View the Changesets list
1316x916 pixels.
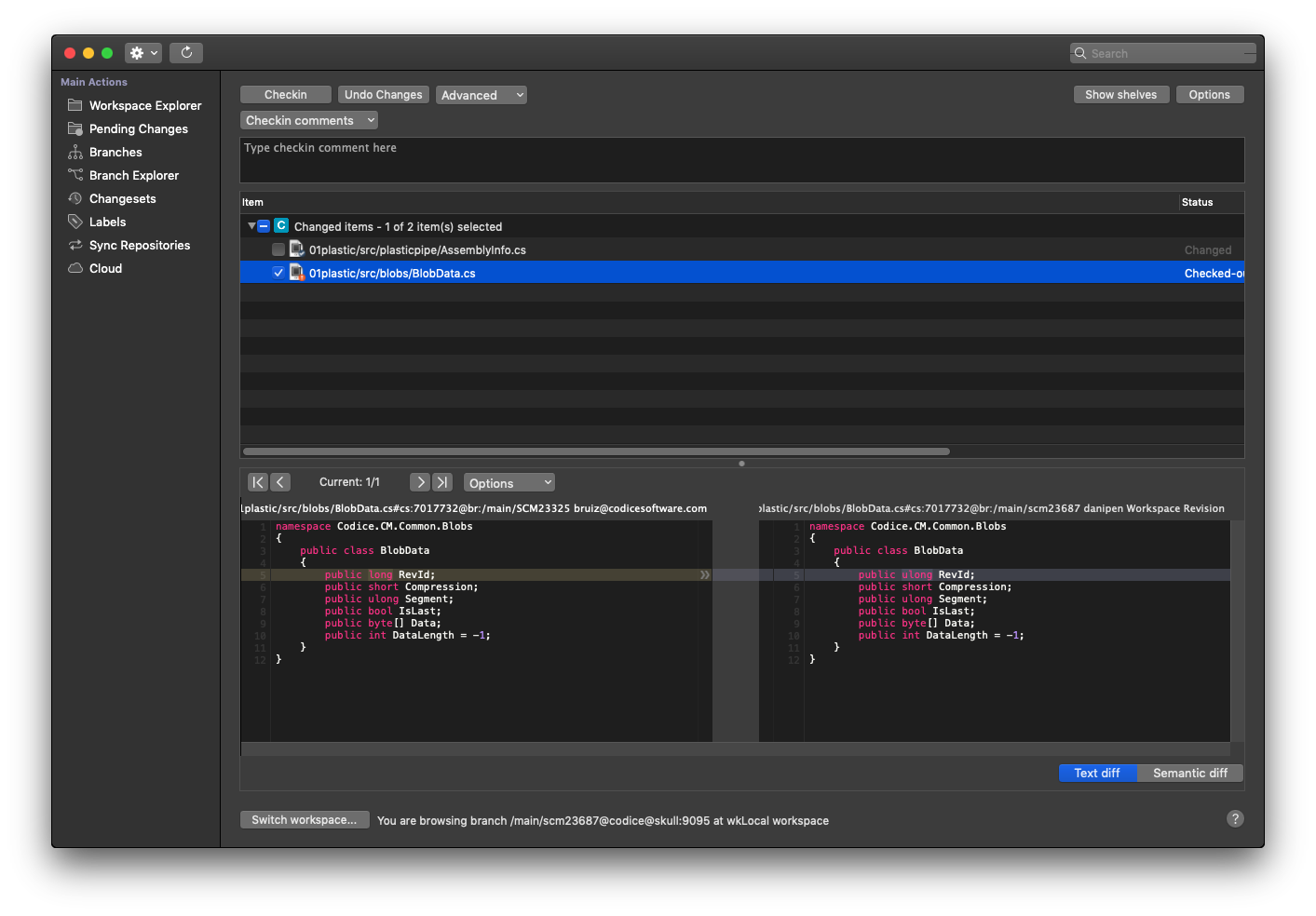(x=121, y=198)
